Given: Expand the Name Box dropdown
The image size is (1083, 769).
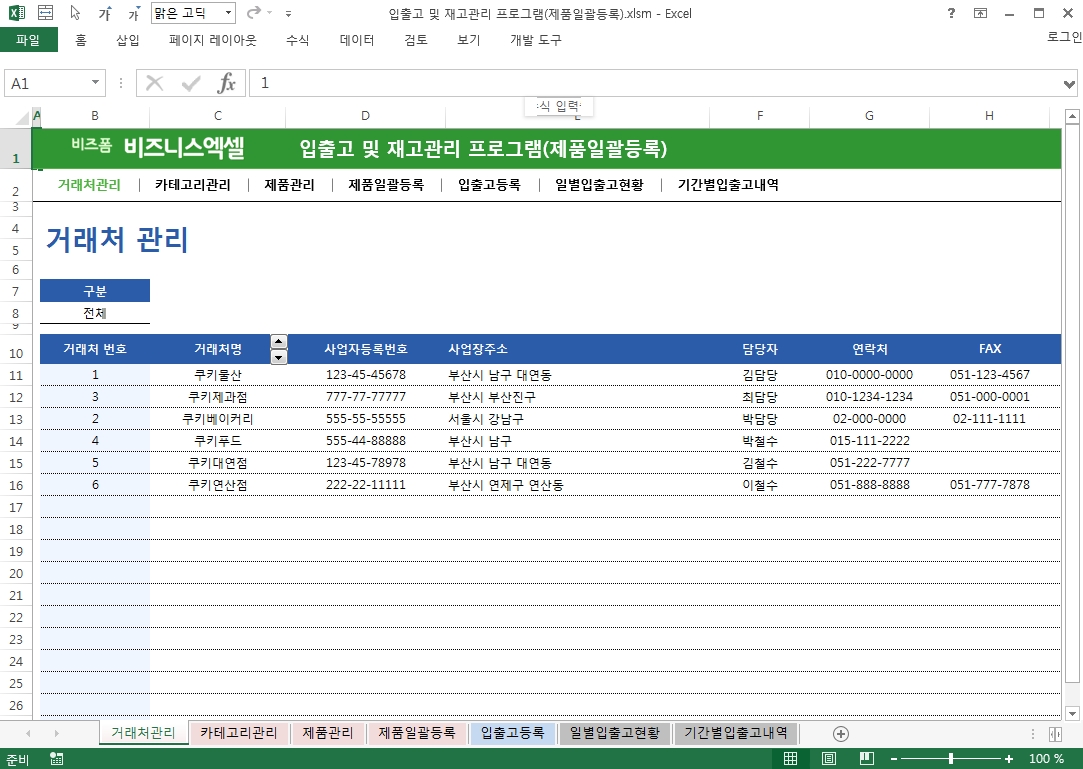Looking at the screenshot, I should (96, 84).
